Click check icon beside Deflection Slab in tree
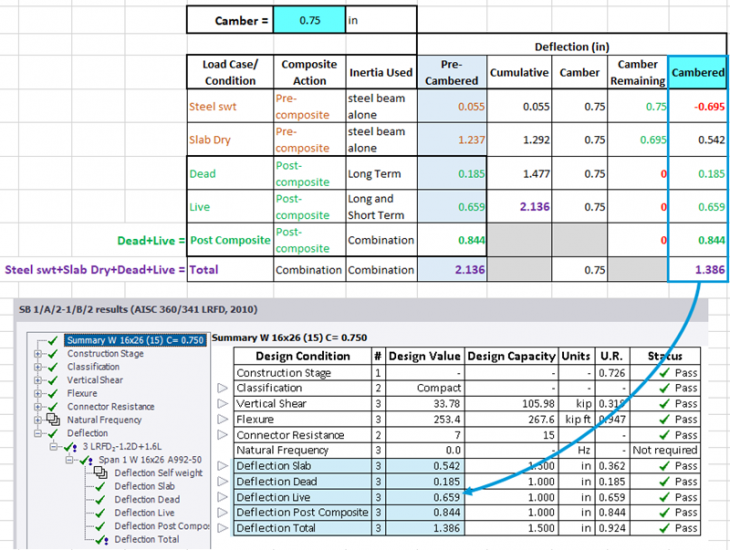730x550 pixels. pos(100,486)
